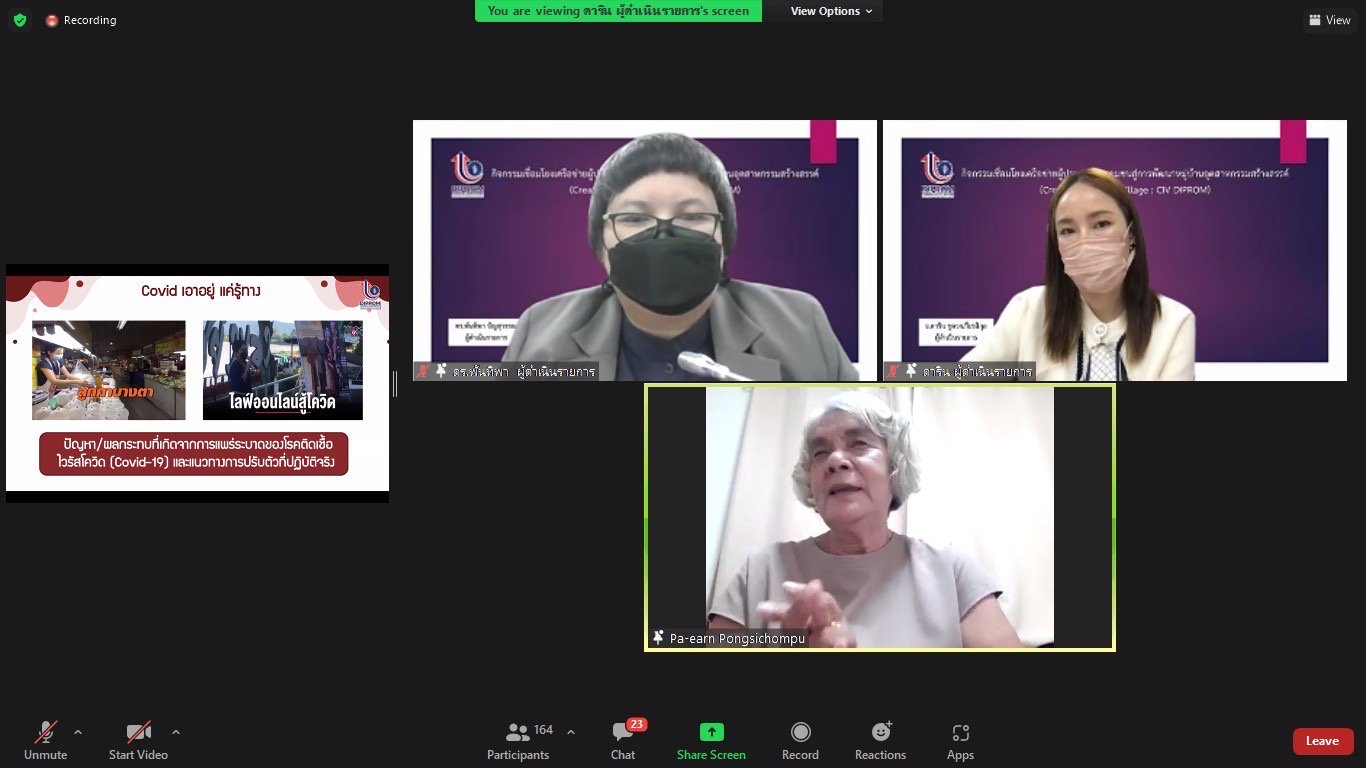
Task: Leave the meeting
Action: click(x=1323, y=741)
